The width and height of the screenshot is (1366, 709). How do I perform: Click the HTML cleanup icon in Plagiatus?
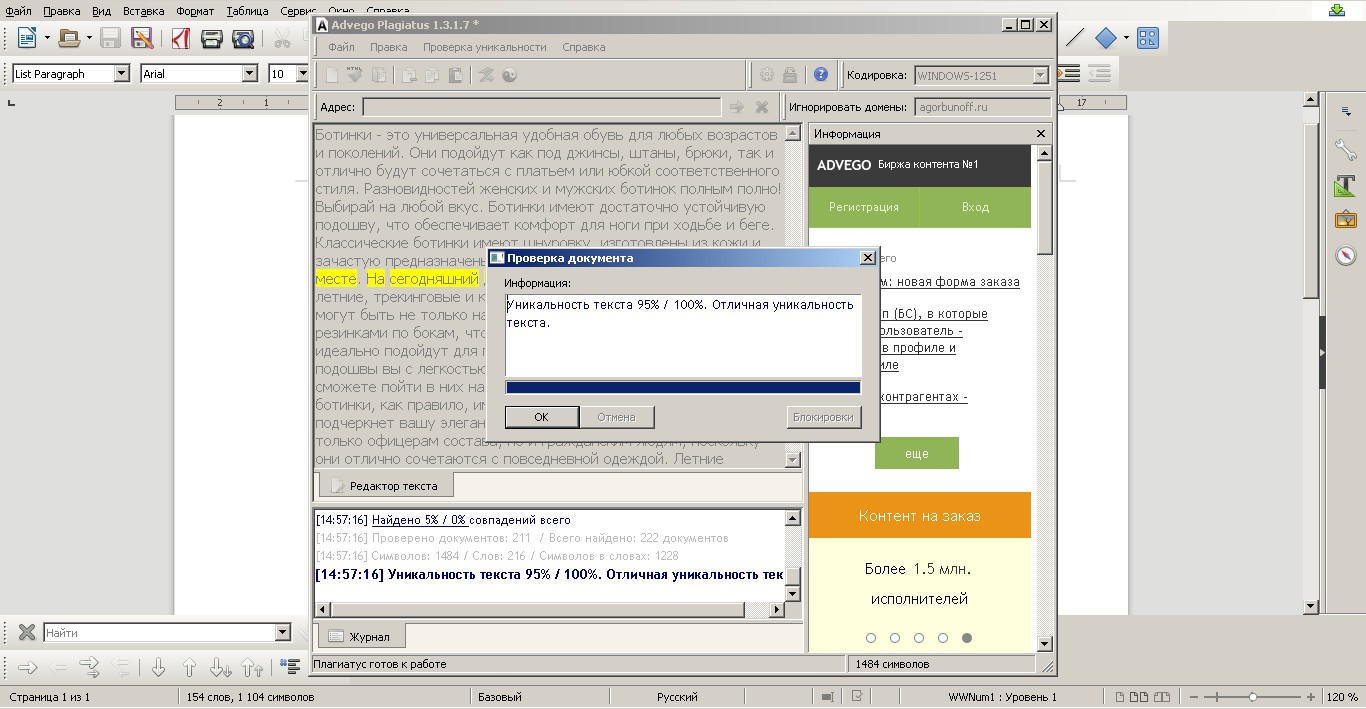coord(355,74)
